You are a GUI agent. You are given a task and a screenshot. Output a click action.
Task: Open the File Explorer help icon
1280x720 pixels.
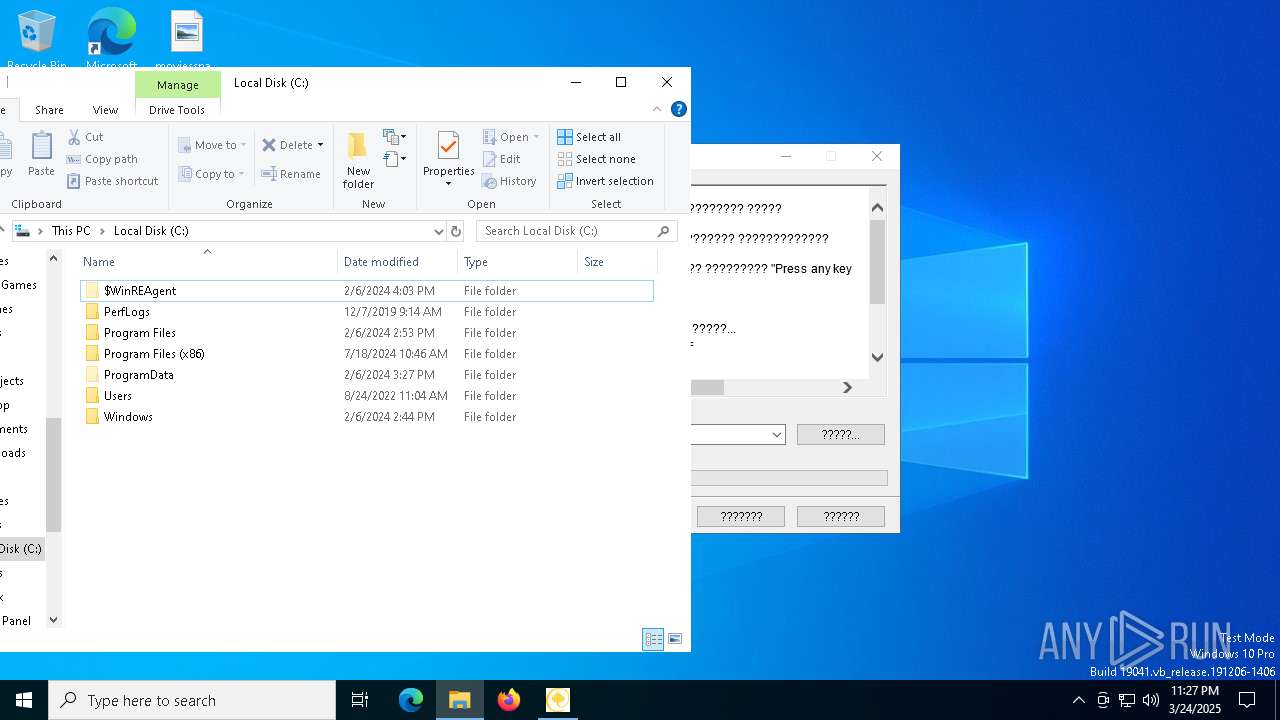tap(679, 109)
